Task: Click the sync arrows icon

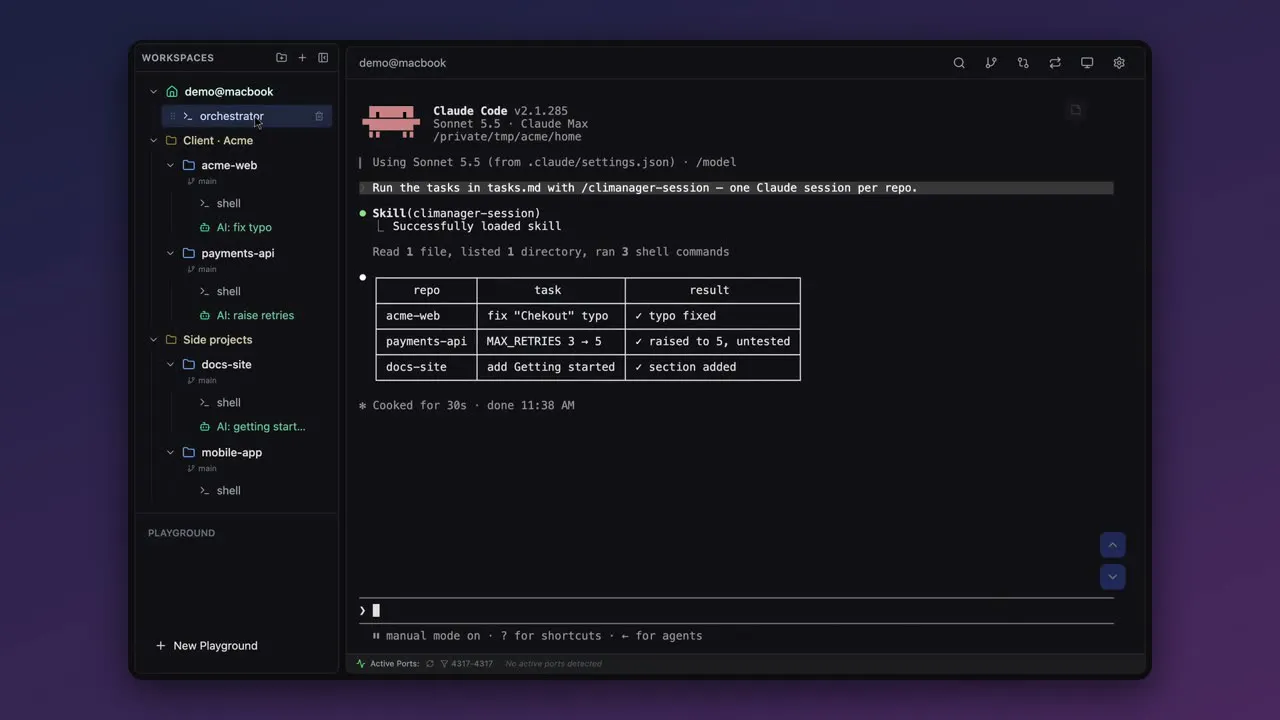Action: [x=1055, y=63]
